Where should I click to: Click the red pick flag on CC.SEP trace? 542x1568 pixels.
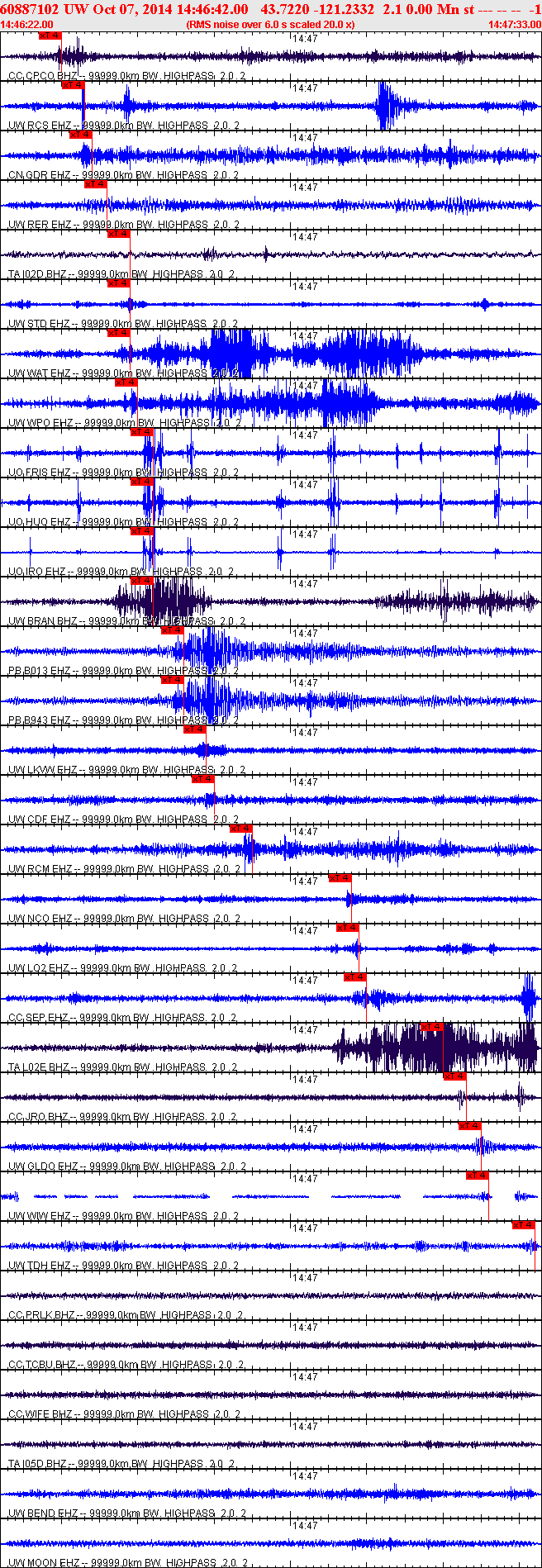click(x=354, y=977)
